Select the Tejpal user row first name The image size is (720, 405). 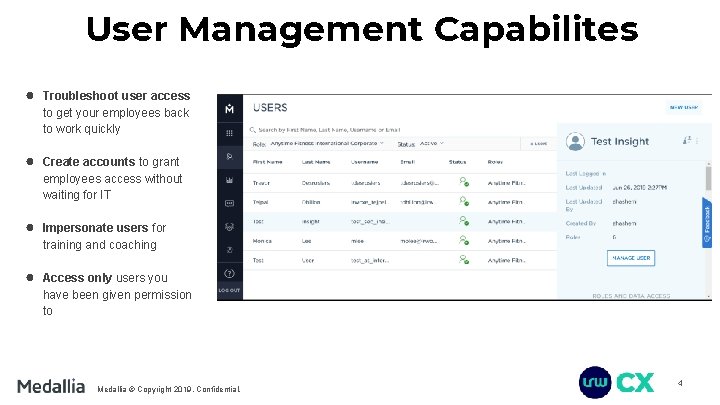[x=260, y=202]
